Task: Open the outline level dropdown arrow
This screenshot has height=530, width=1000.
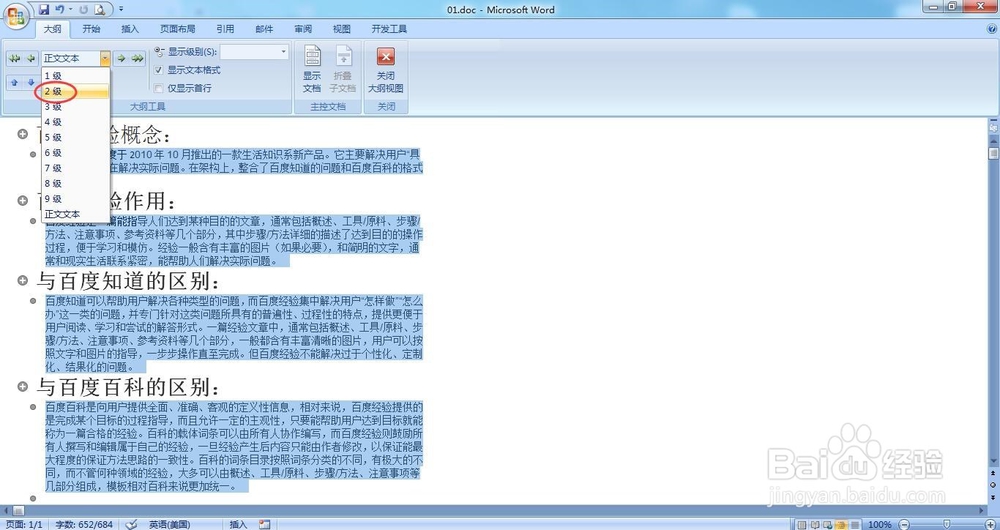Action: (105, 58)
